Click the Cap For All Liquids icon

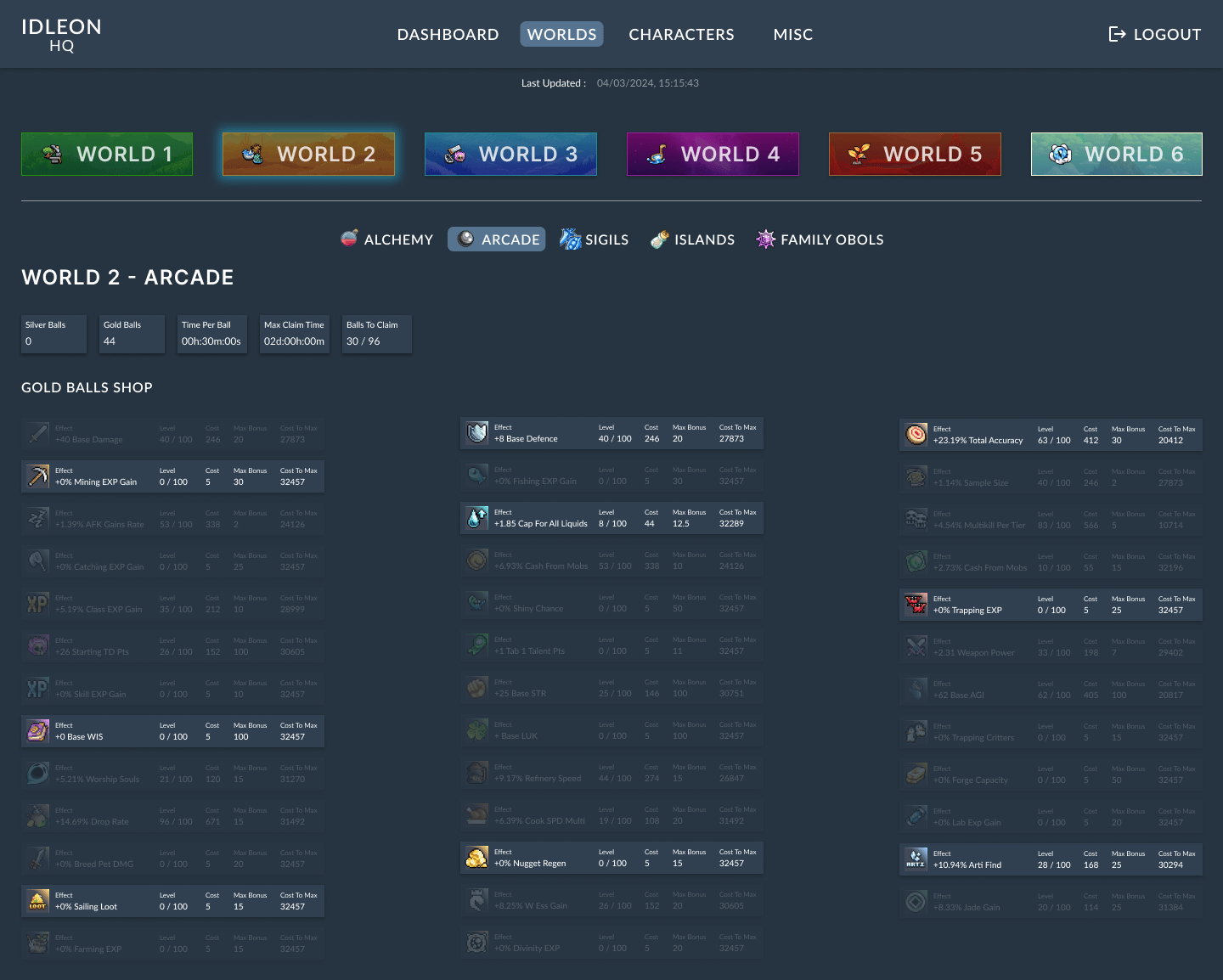point(477,518)
